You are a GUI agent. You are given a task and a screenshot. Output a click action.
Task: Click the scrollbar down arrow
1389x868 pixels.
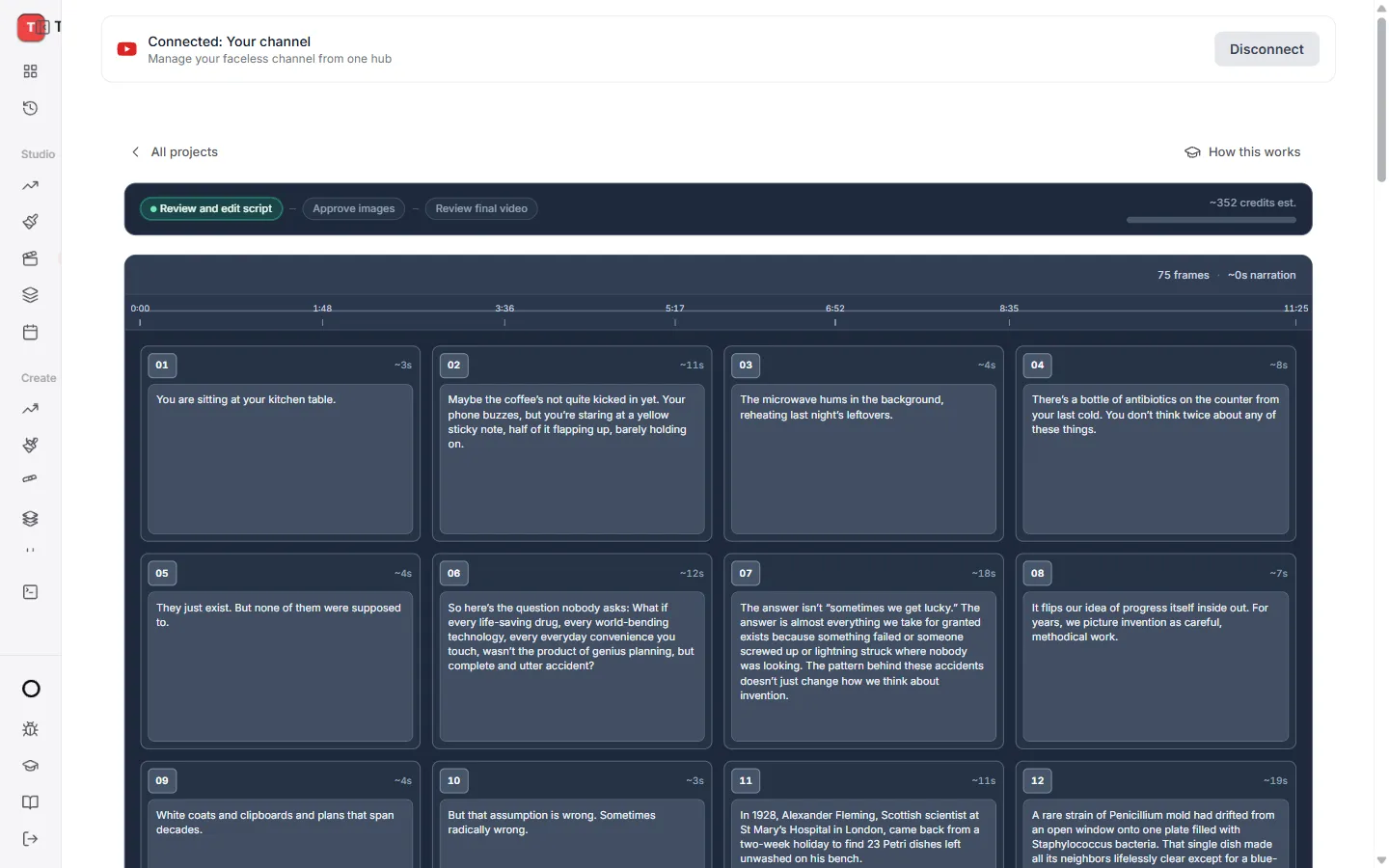click(x=1381, y=860)
